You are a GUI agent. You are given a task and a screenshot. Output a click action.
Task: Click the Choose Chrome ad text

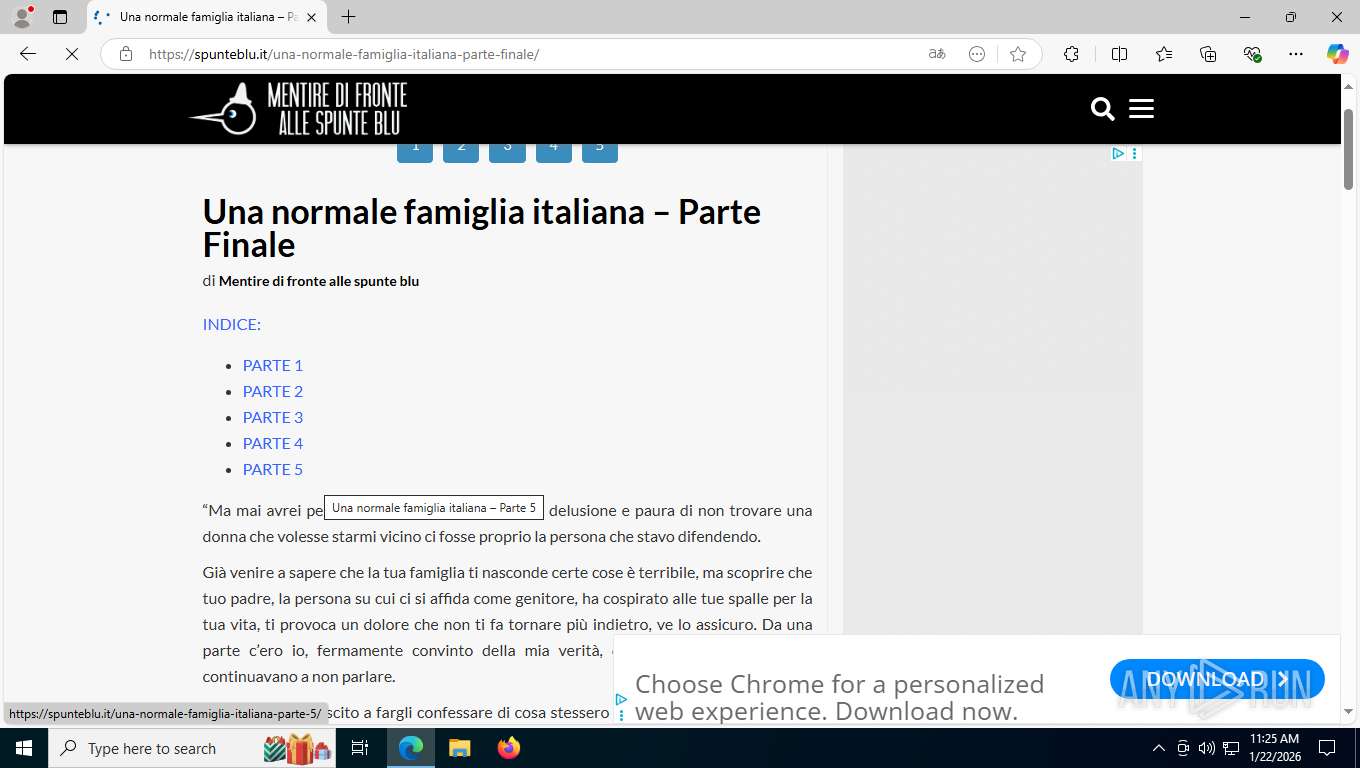pos(840,697)
